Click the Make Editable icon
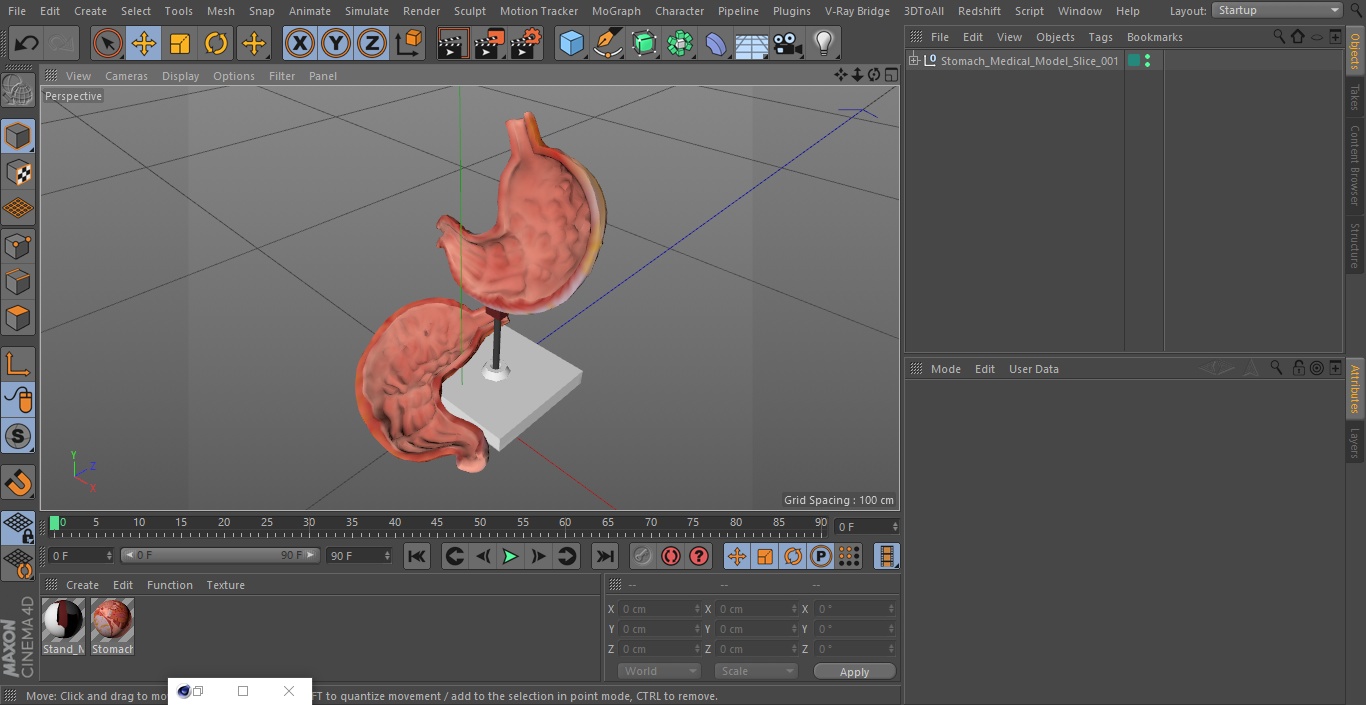This screenshot has width=1366, height=705. pyautogui.click(x=18, y=91)
